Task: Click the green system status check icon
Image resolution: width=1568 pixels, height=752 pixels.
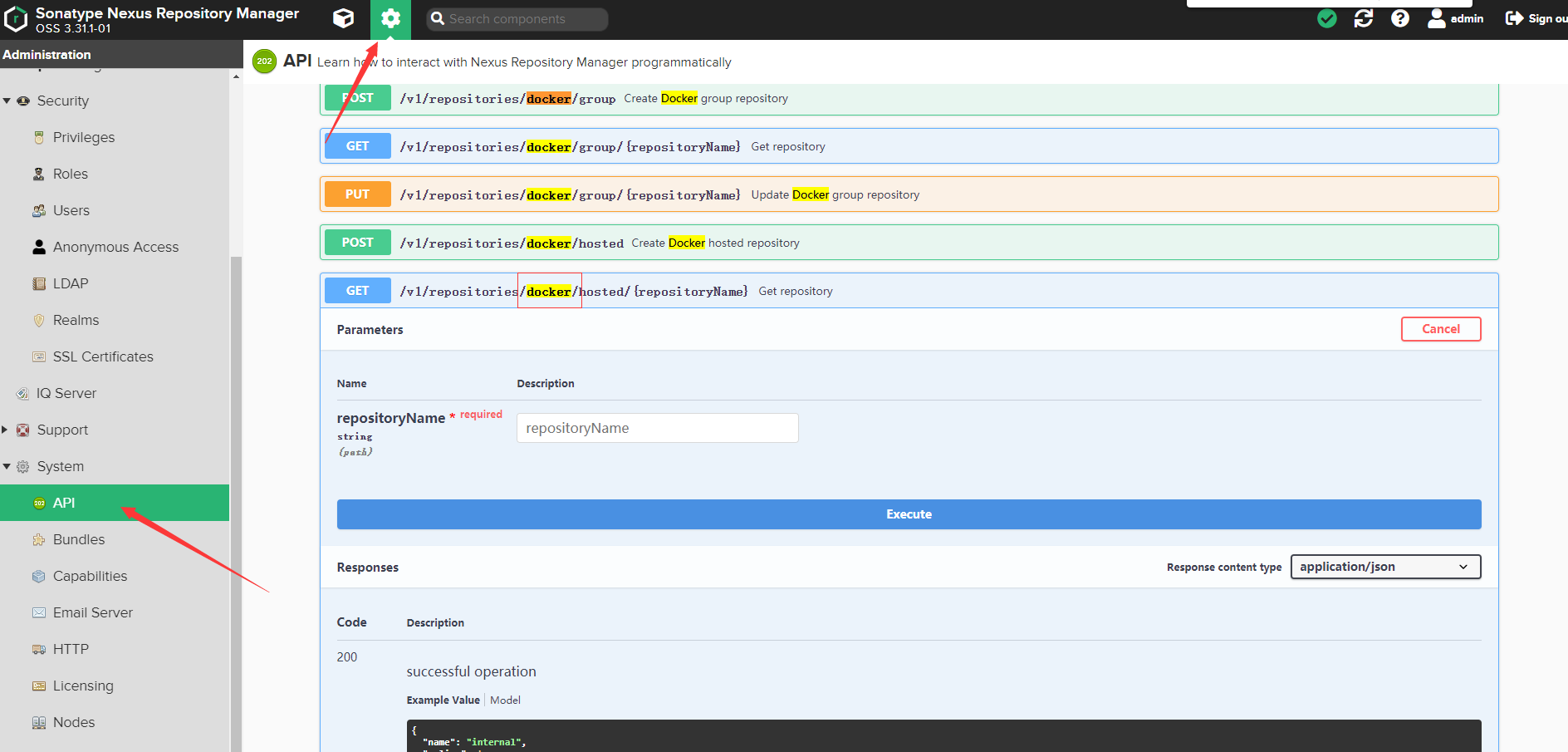Action: [x=1327, y=18]
